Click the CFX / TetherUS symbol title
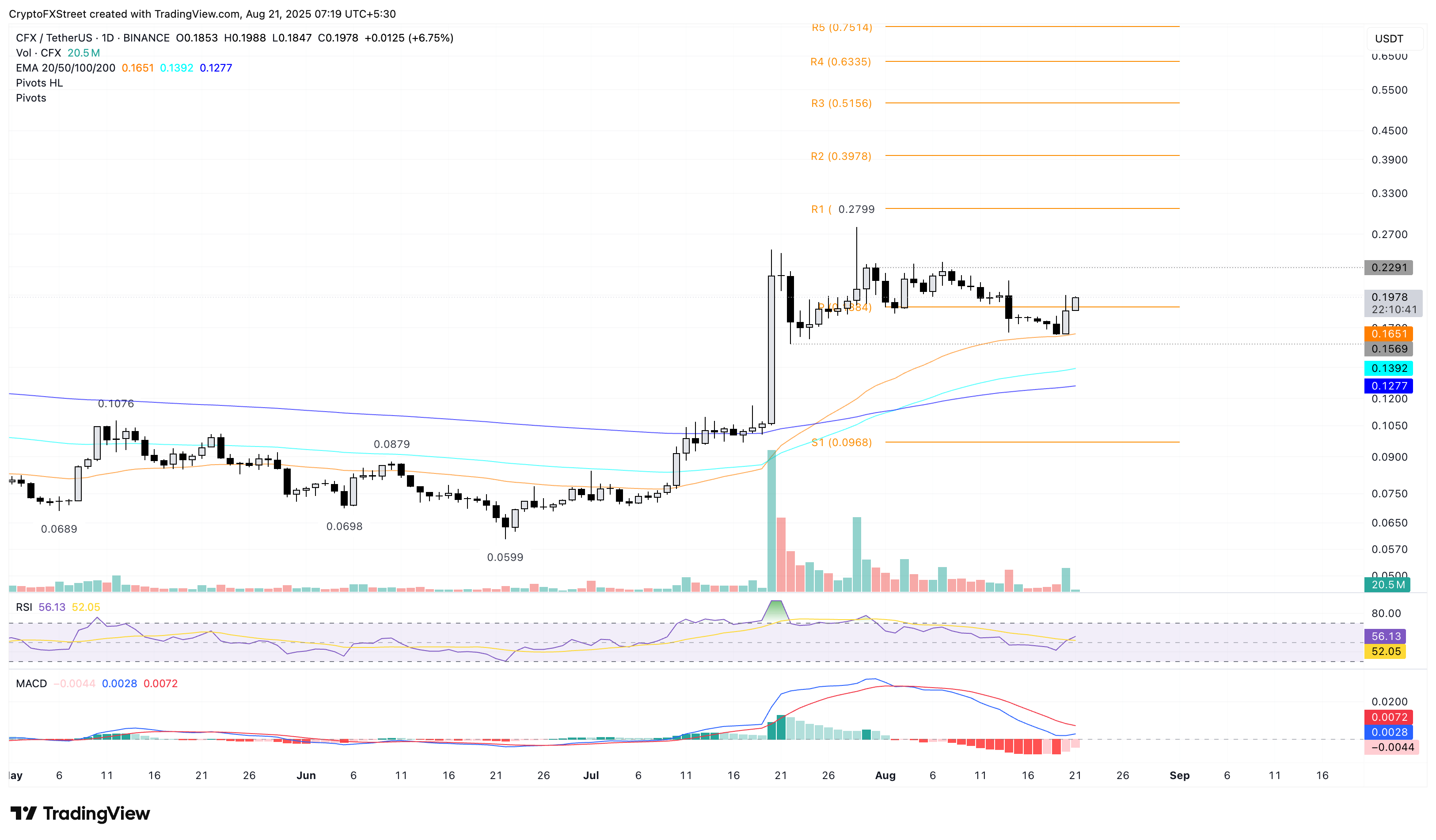Screen dimensions: 1436x840 tap(53, 38)
